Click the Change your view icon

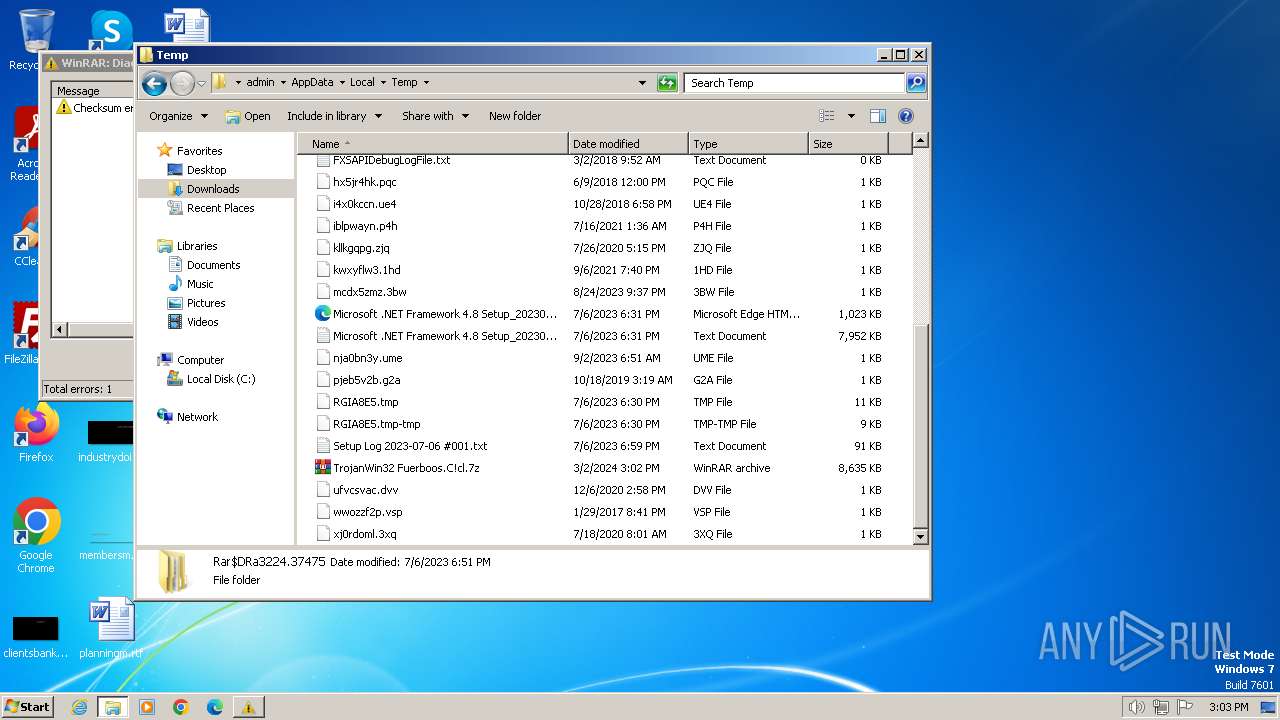pyautogui.click(x=827, y=116)
